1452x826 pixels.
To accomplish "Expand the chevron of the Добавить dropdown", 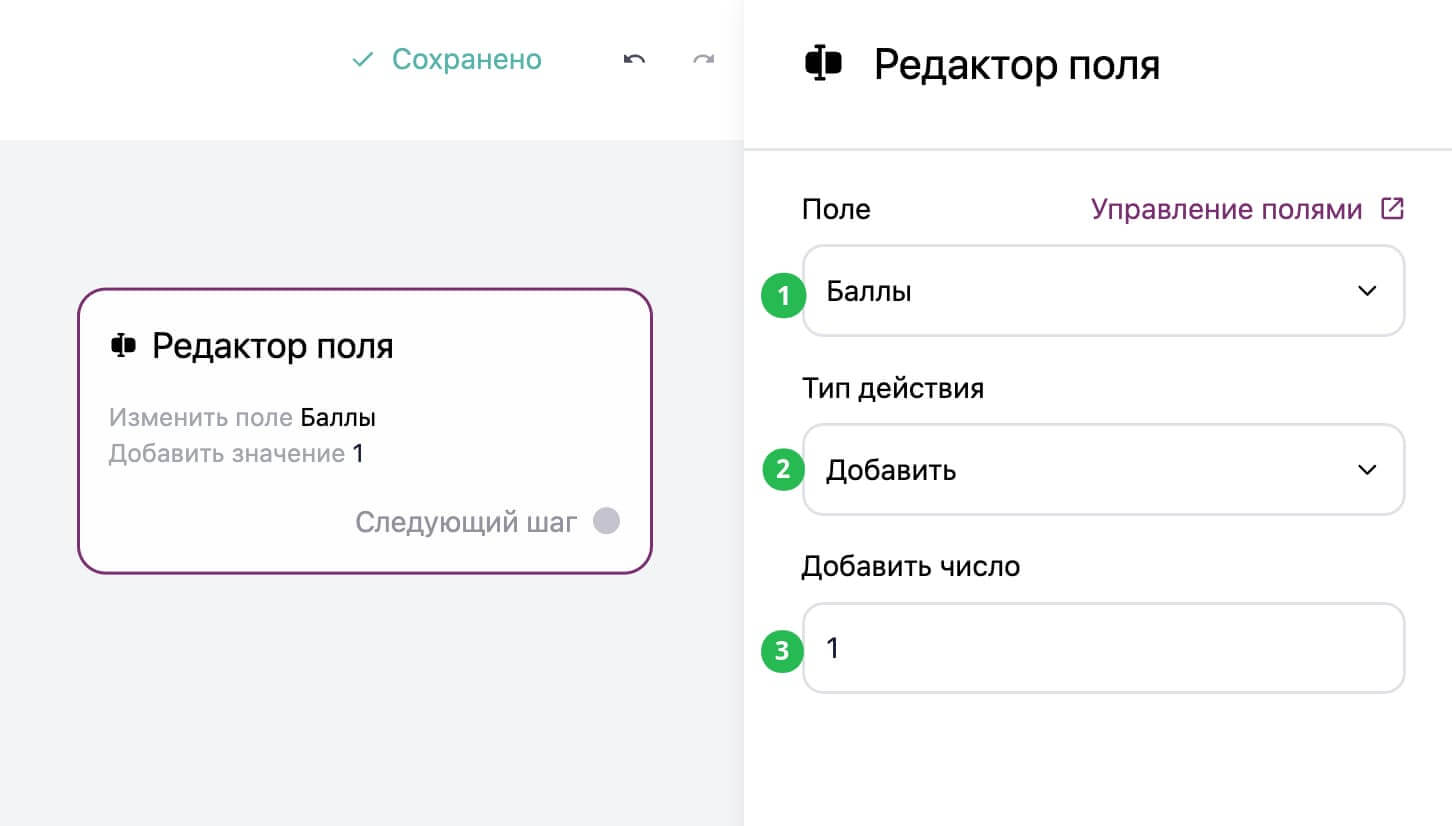I will click(1367, 470).
